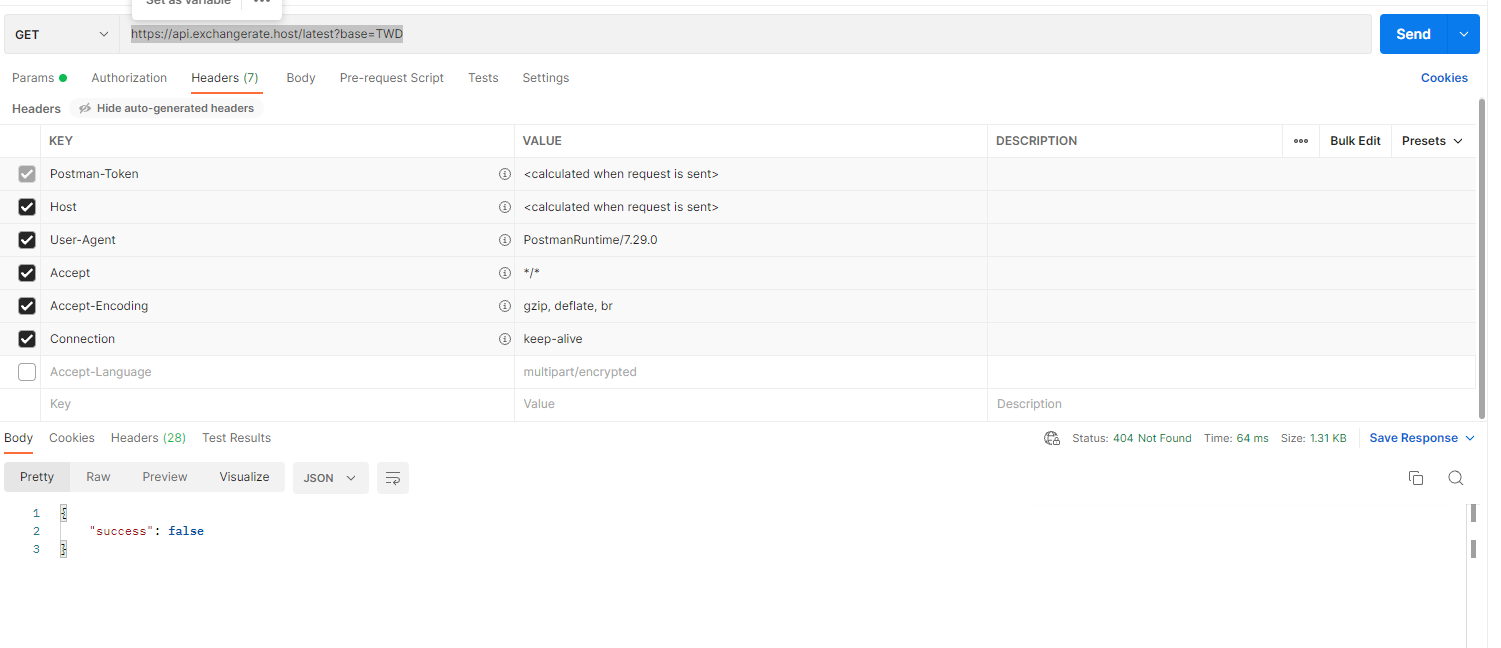Click the network globe icon near Status

point(1051,438)
